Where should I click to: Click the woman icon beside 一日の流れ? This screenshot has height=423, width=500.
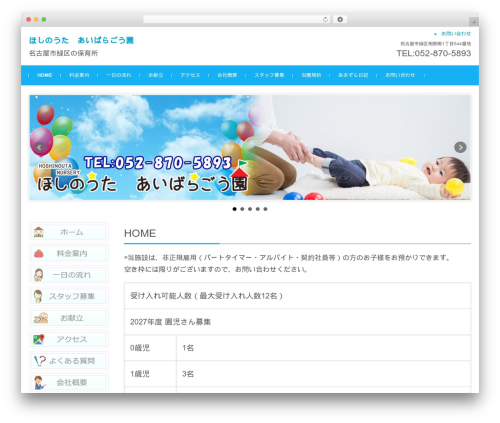coord(39,275)
